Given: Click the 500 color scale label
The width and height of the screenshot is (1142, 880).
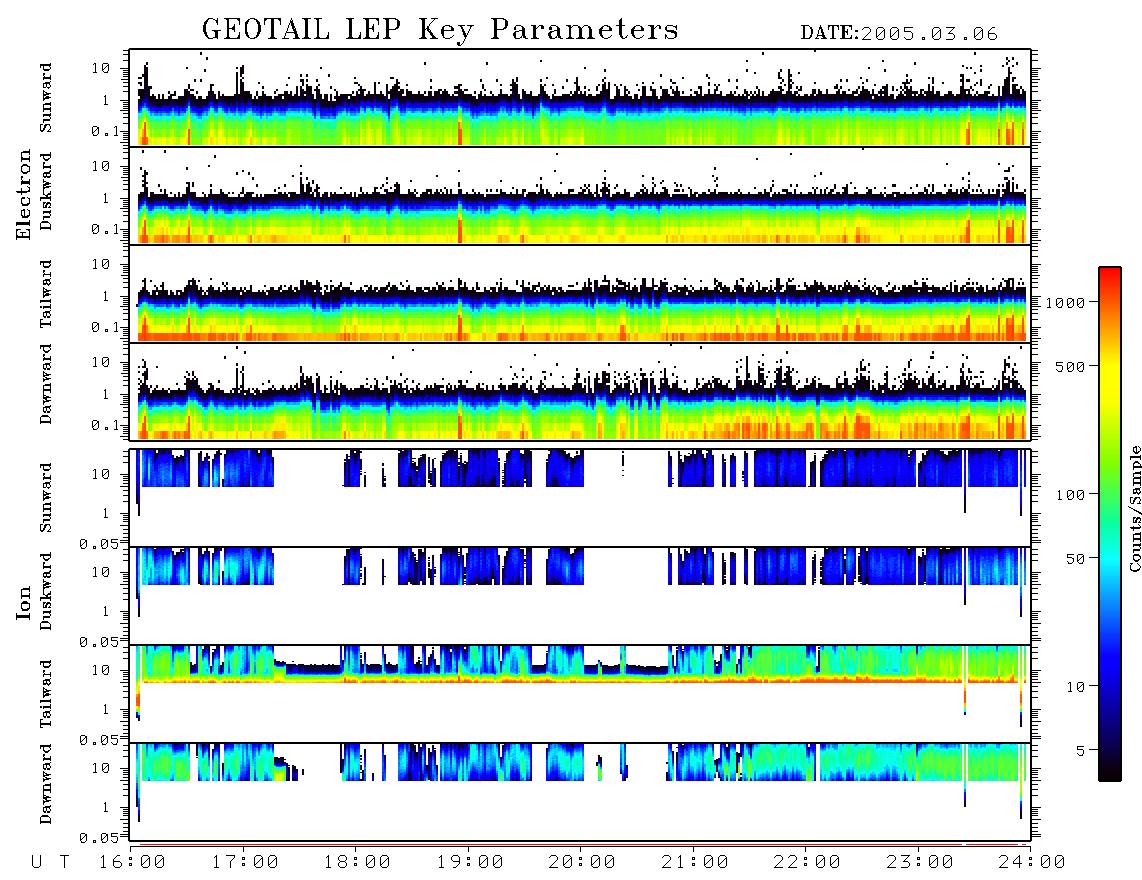Looking at the screenshot, I should 1071,366.
